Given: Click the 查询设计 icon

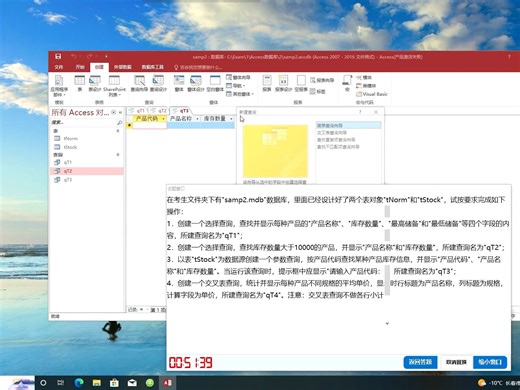Looking at the screenshot, I should (158, 83).
